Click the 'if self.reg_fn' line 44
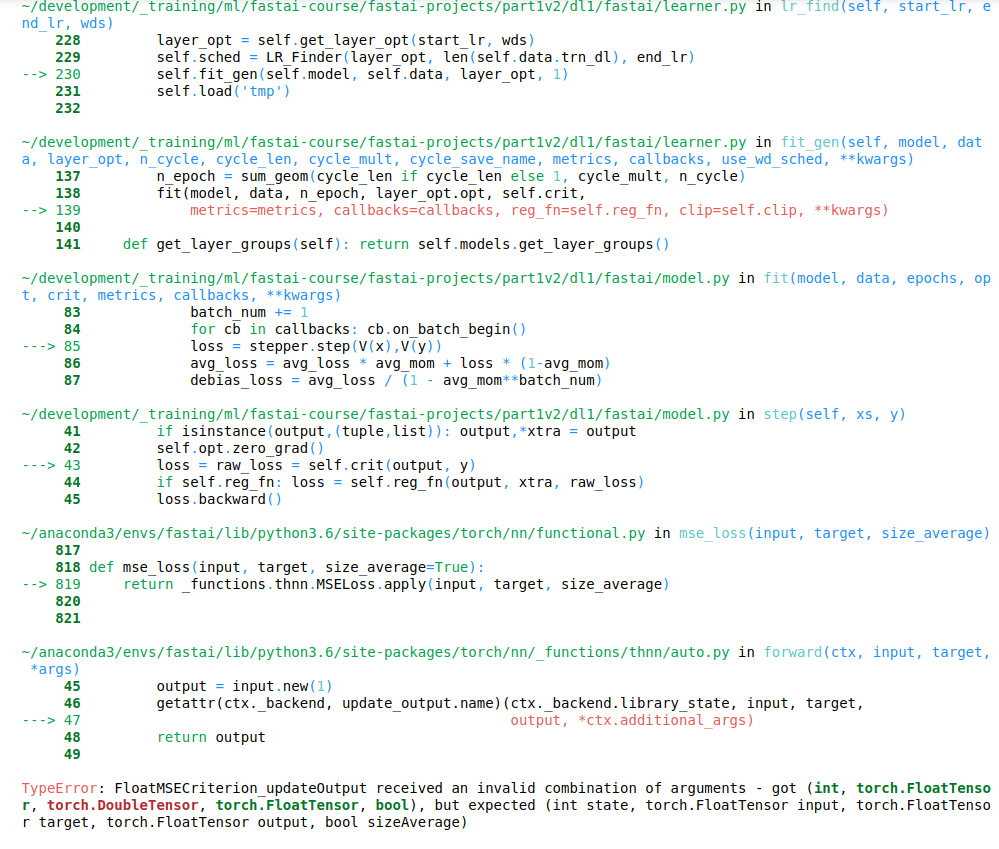 (x=400, y=482)
